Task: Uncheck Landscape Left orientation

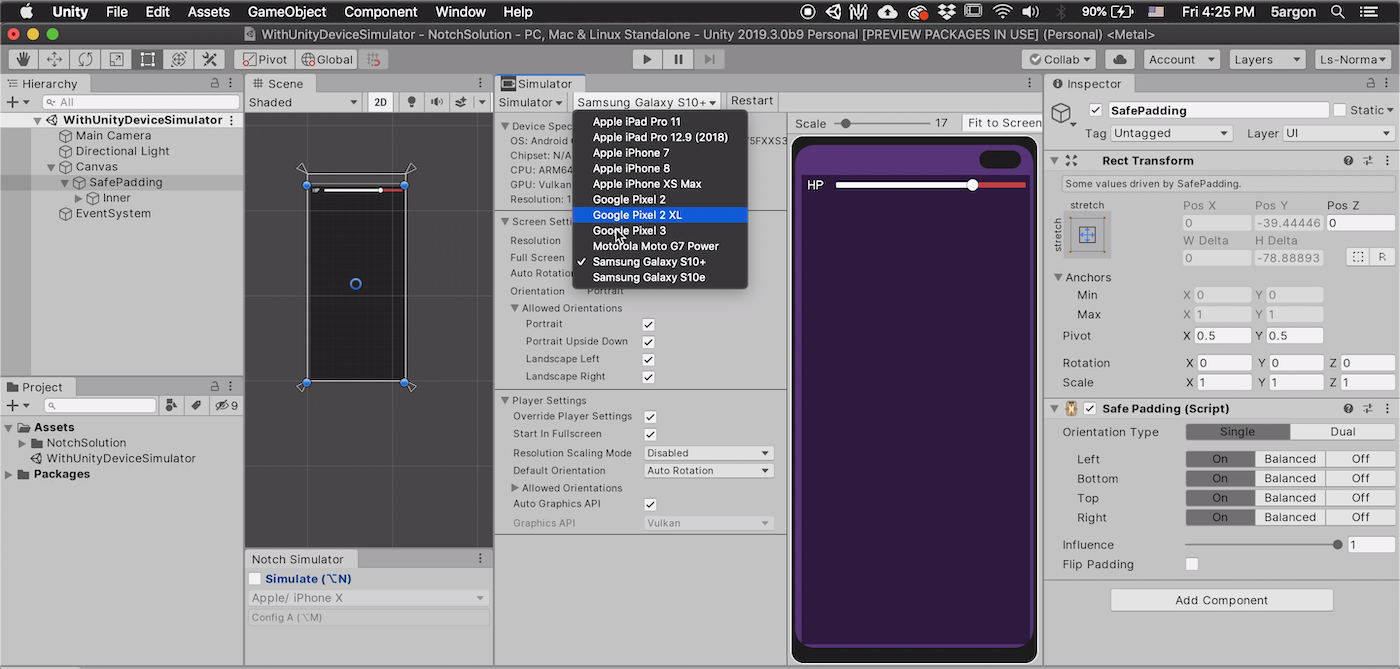Action: (x=648, y=359)
